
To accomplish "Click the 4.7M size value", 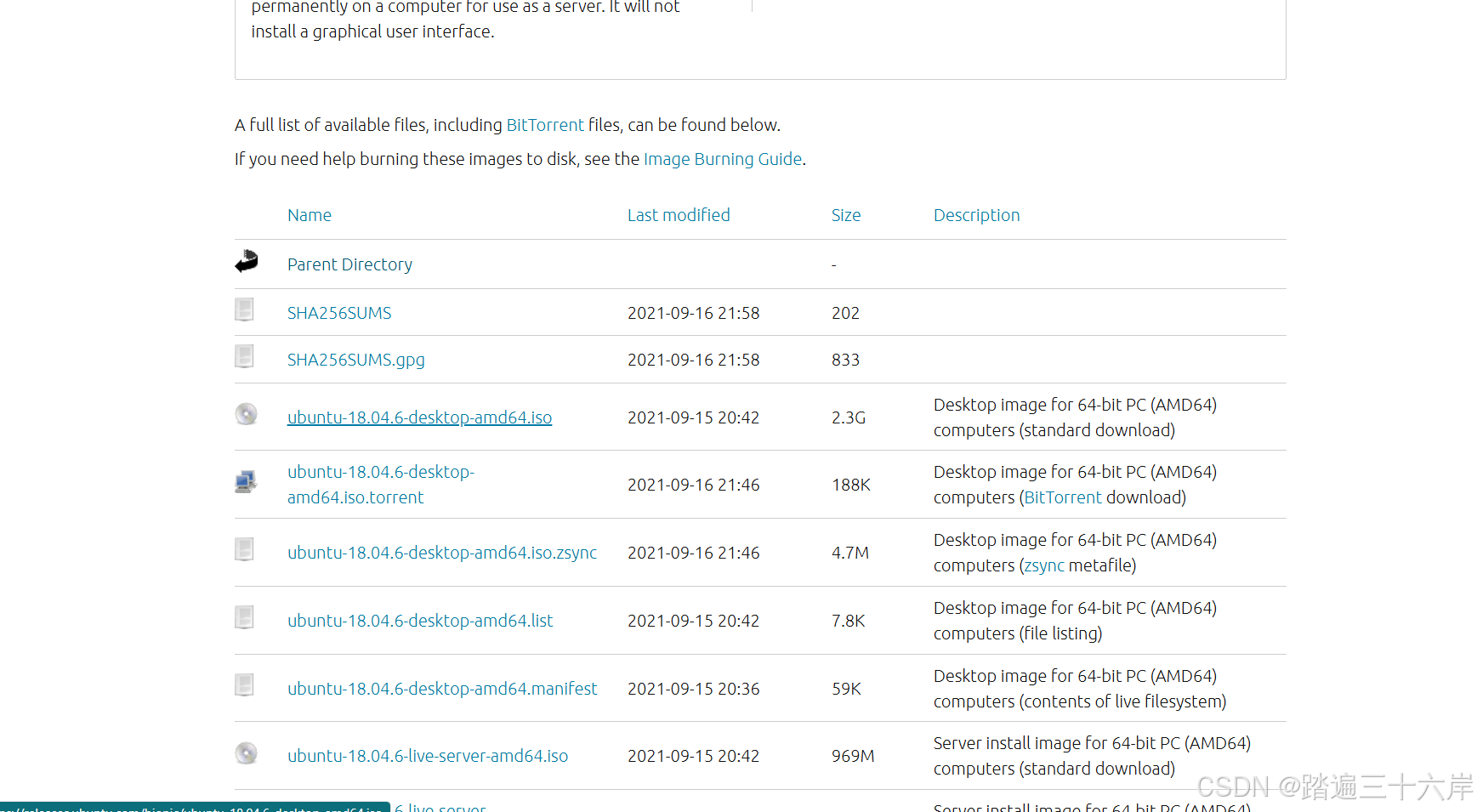I will (850, 553).
